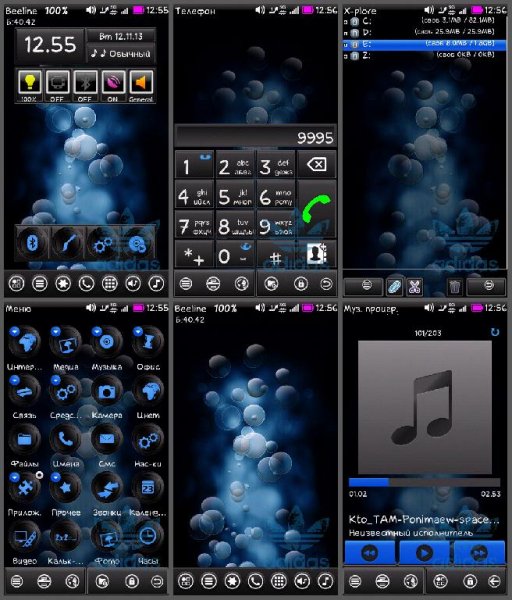Open the contacts icon on dialer

[x=317, y=253]
